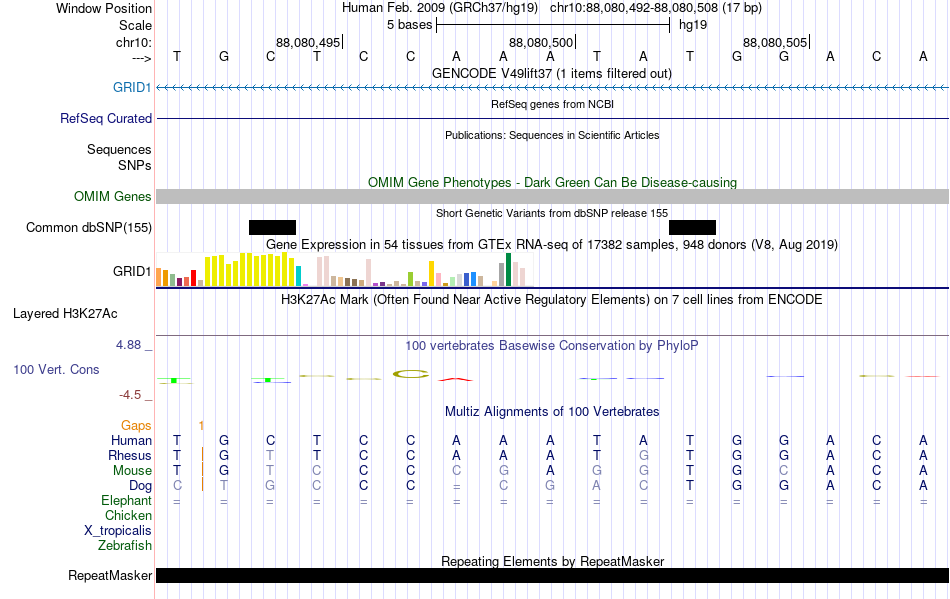Screen dimensions: 950x599
Task: Click the Multiz Alignments of 100 Vertebrates title
Action: [552, 412]
